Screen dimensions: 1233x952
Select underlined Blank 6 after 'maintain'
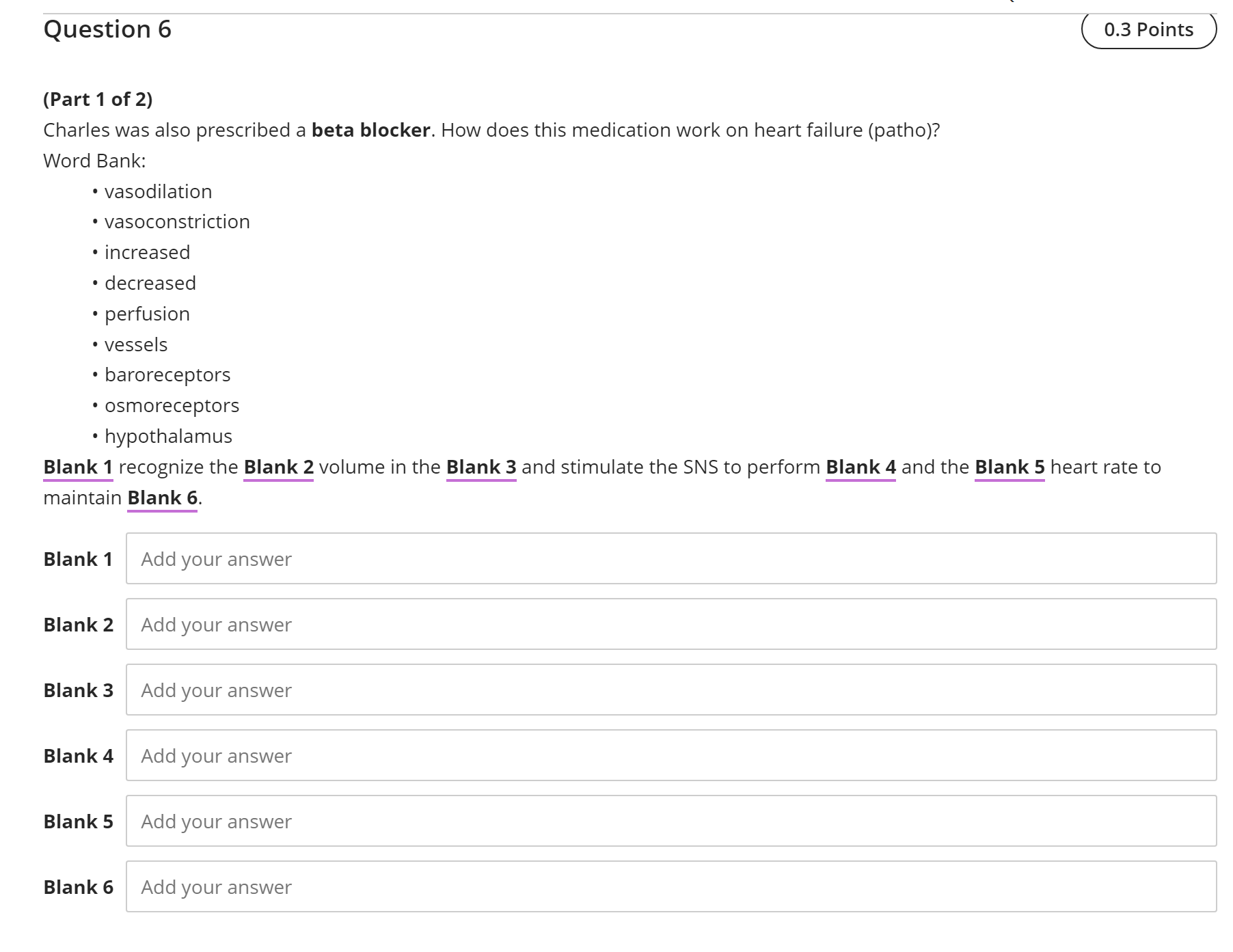click(162, 498)
